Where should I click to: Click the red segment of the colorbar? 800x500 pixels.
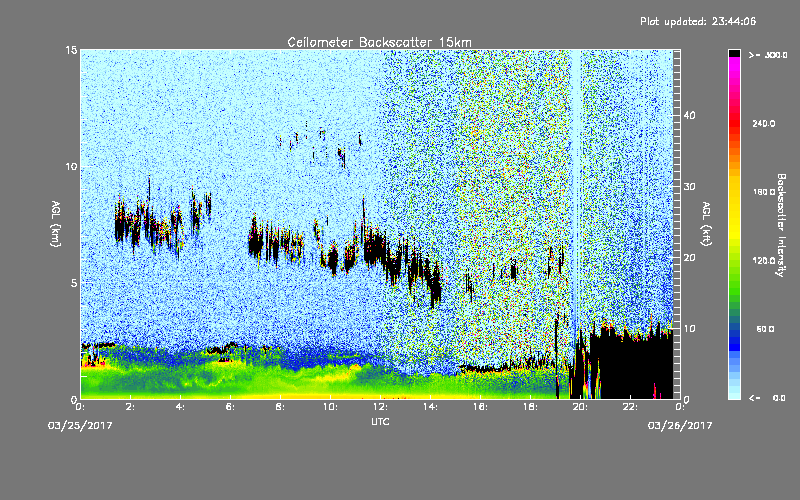click(x=734, y=125)
